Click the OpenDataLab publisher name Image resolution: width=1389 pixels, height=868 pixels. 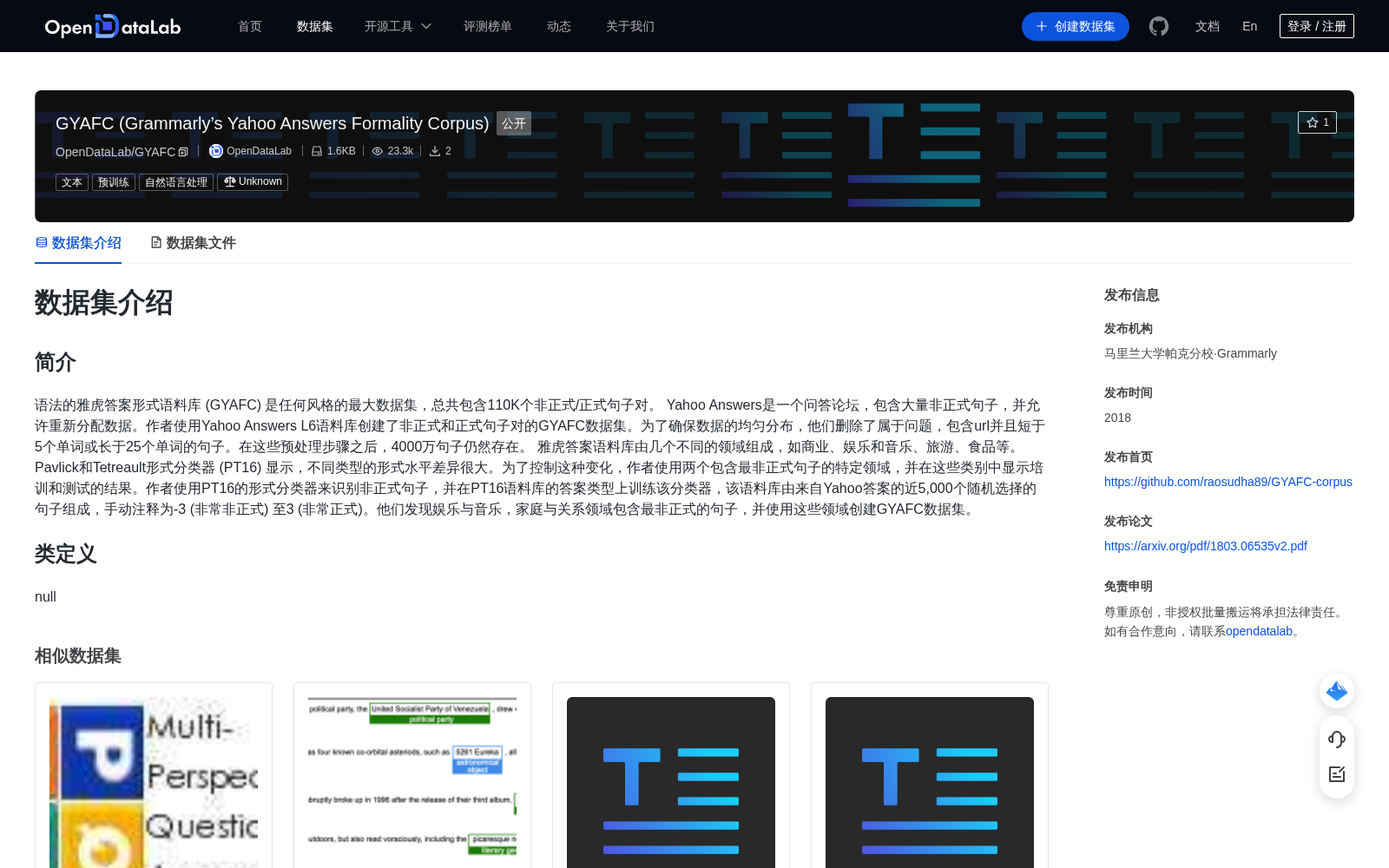[259, 151]
